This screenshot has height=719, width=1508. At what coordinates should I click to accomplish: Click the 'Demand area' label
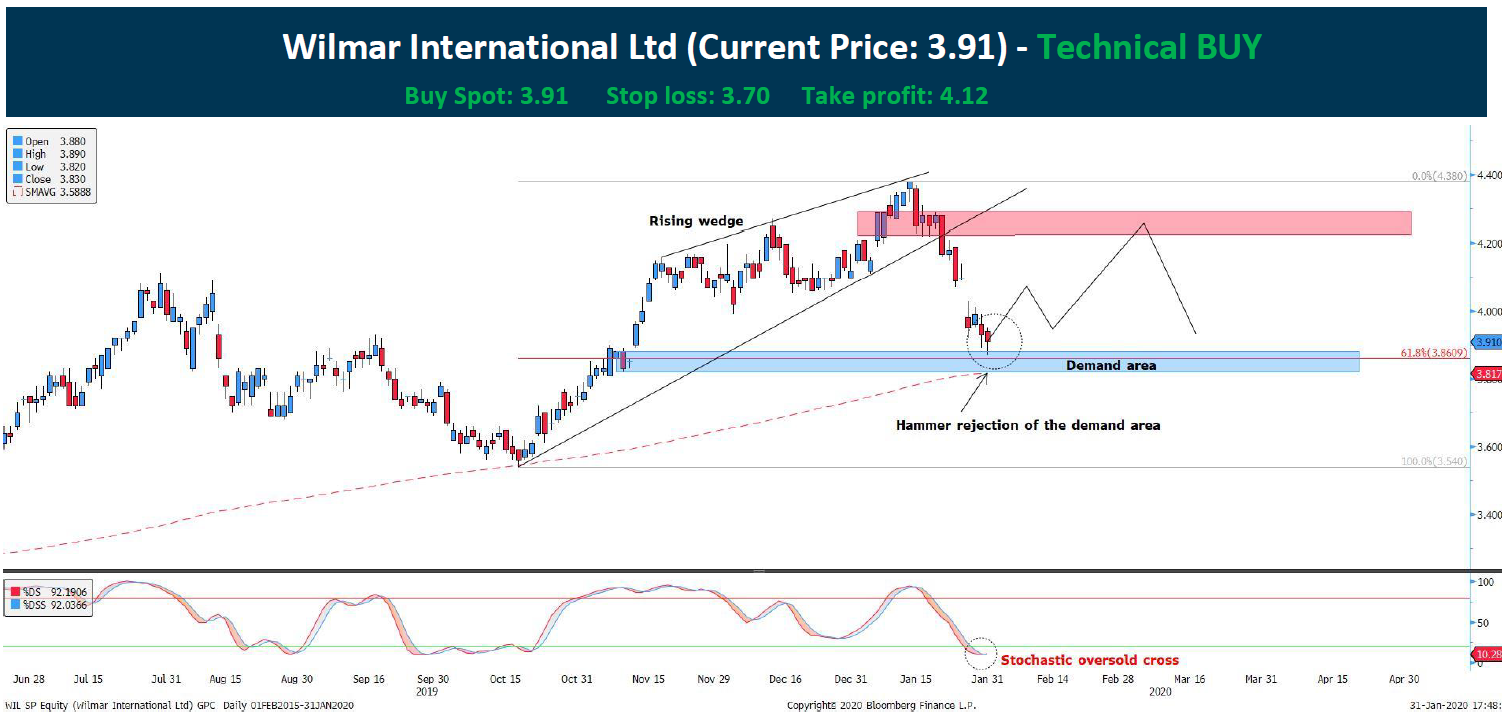coord(1110,365)
